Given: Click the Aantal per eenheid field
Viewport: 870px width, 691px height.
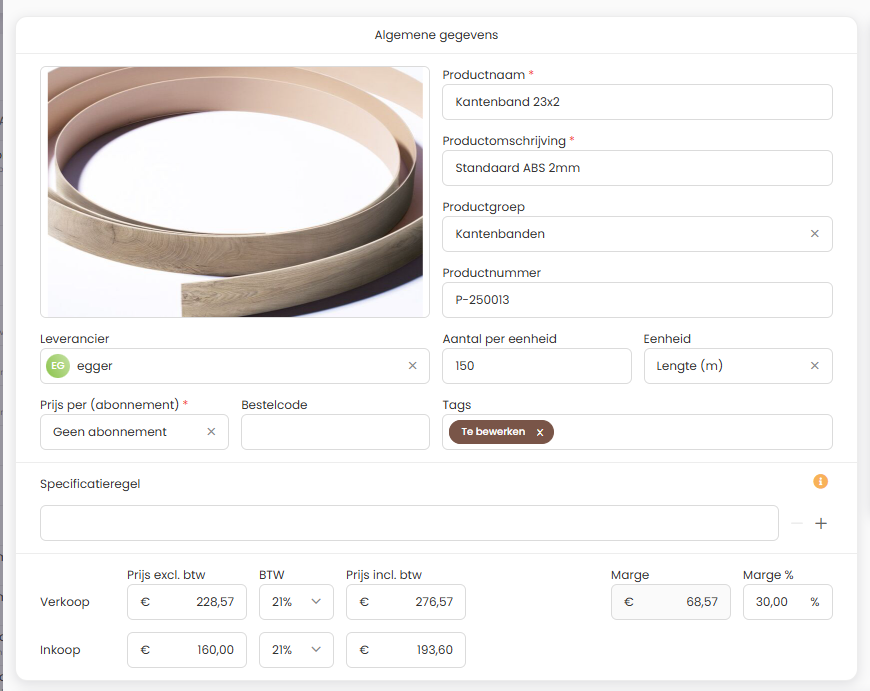Looking at the screenshot, I should click(x=536, y=366).
